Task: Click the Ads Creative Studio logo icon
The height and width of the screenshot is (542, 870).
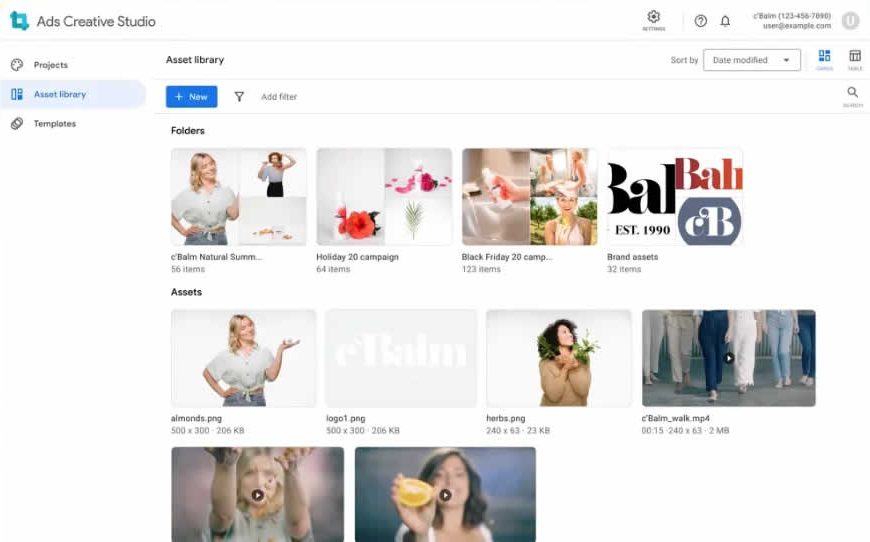Action: pos(19,21)
